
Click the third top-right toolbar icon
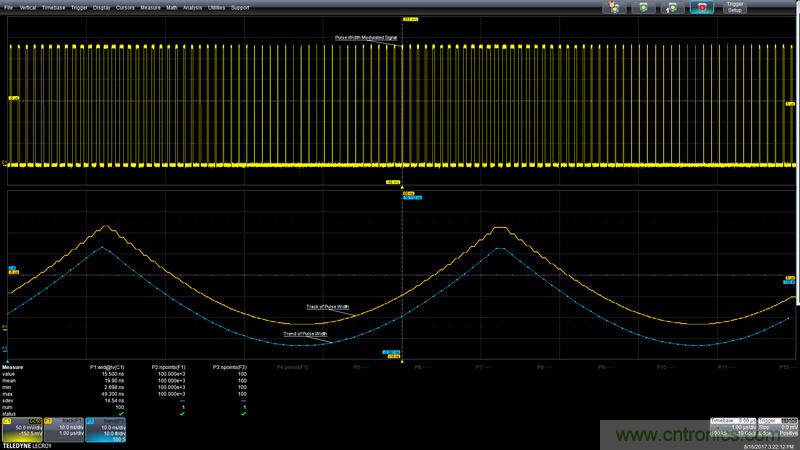673,7
